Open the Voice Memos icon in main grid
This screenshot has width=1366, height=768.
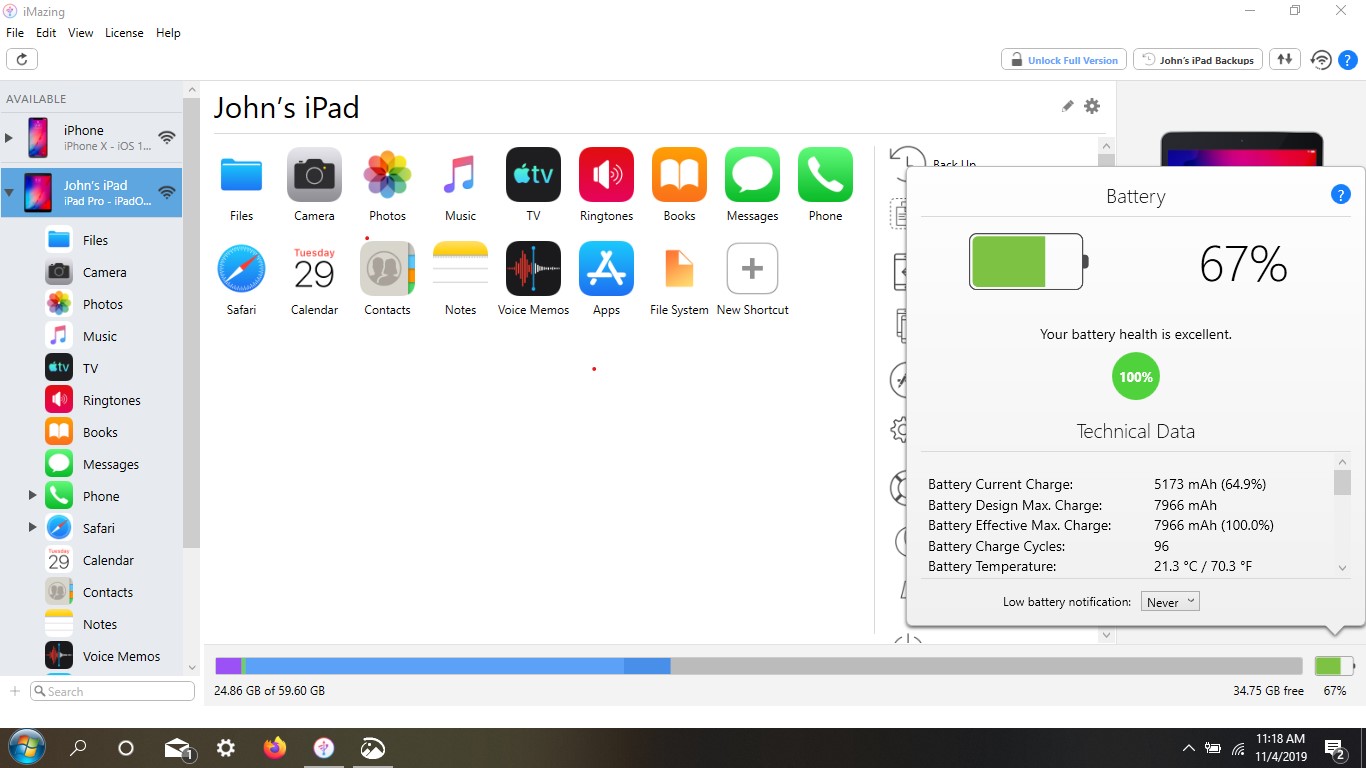(x=533, y=269)
